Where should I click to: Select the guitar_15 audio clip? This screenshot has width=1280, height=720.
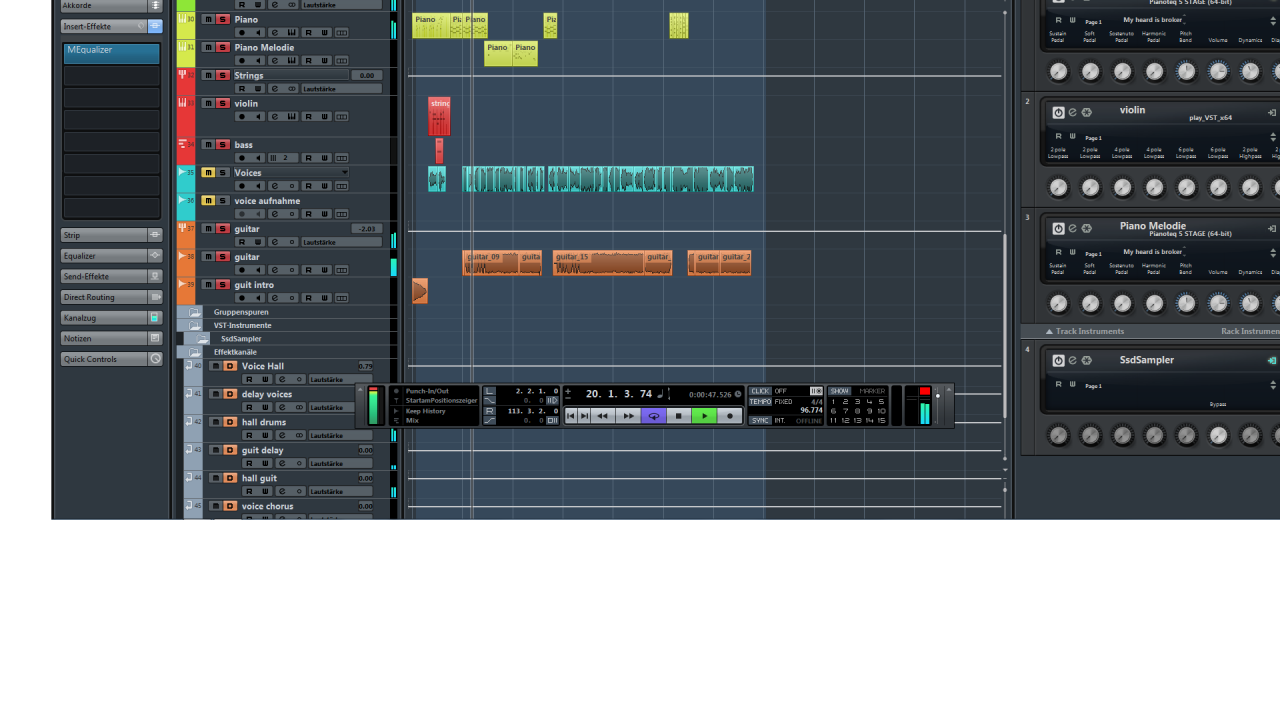click(x=598, y=263)
